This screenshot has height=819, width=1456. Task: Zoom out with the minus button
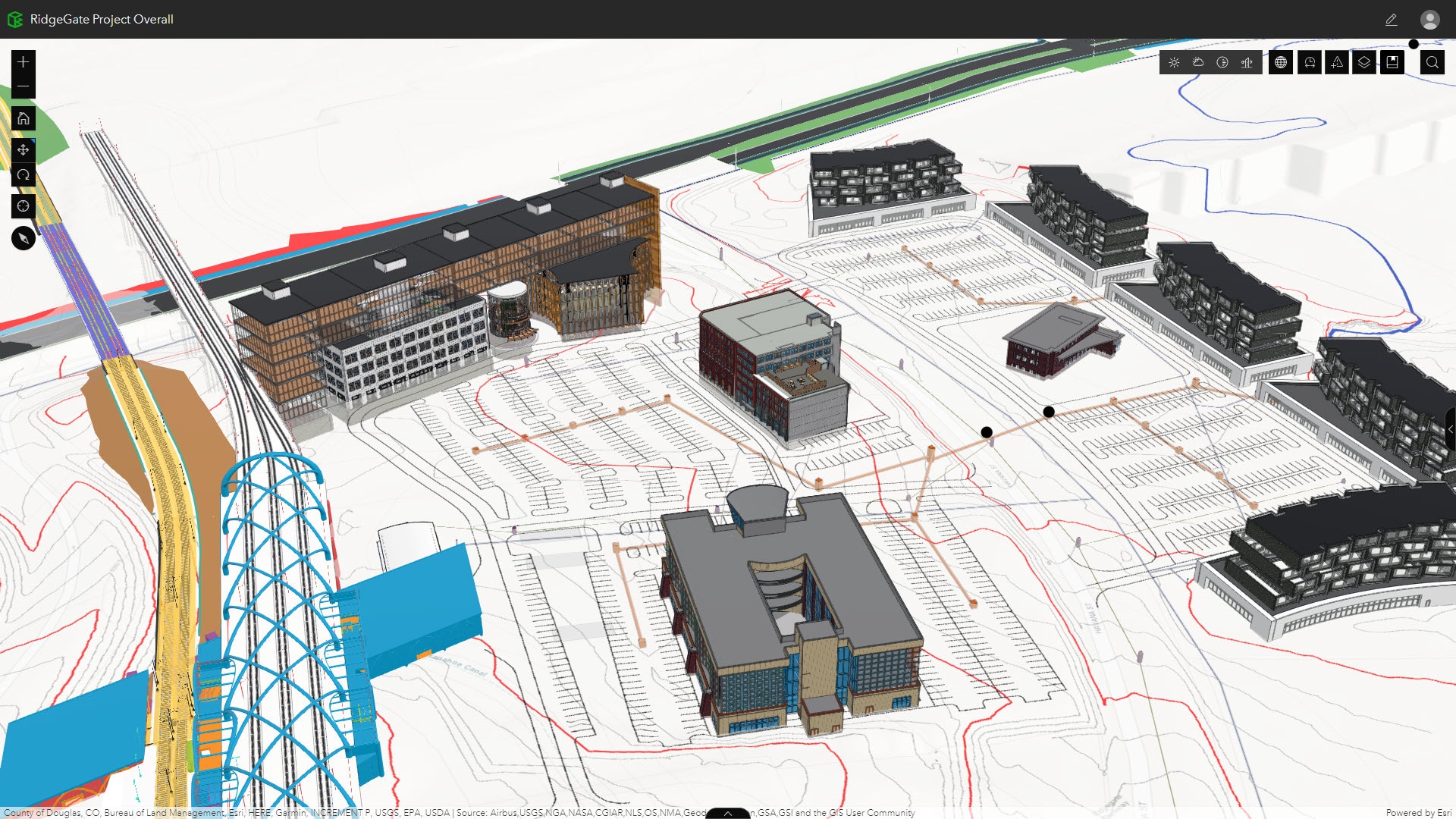point(23,86)
